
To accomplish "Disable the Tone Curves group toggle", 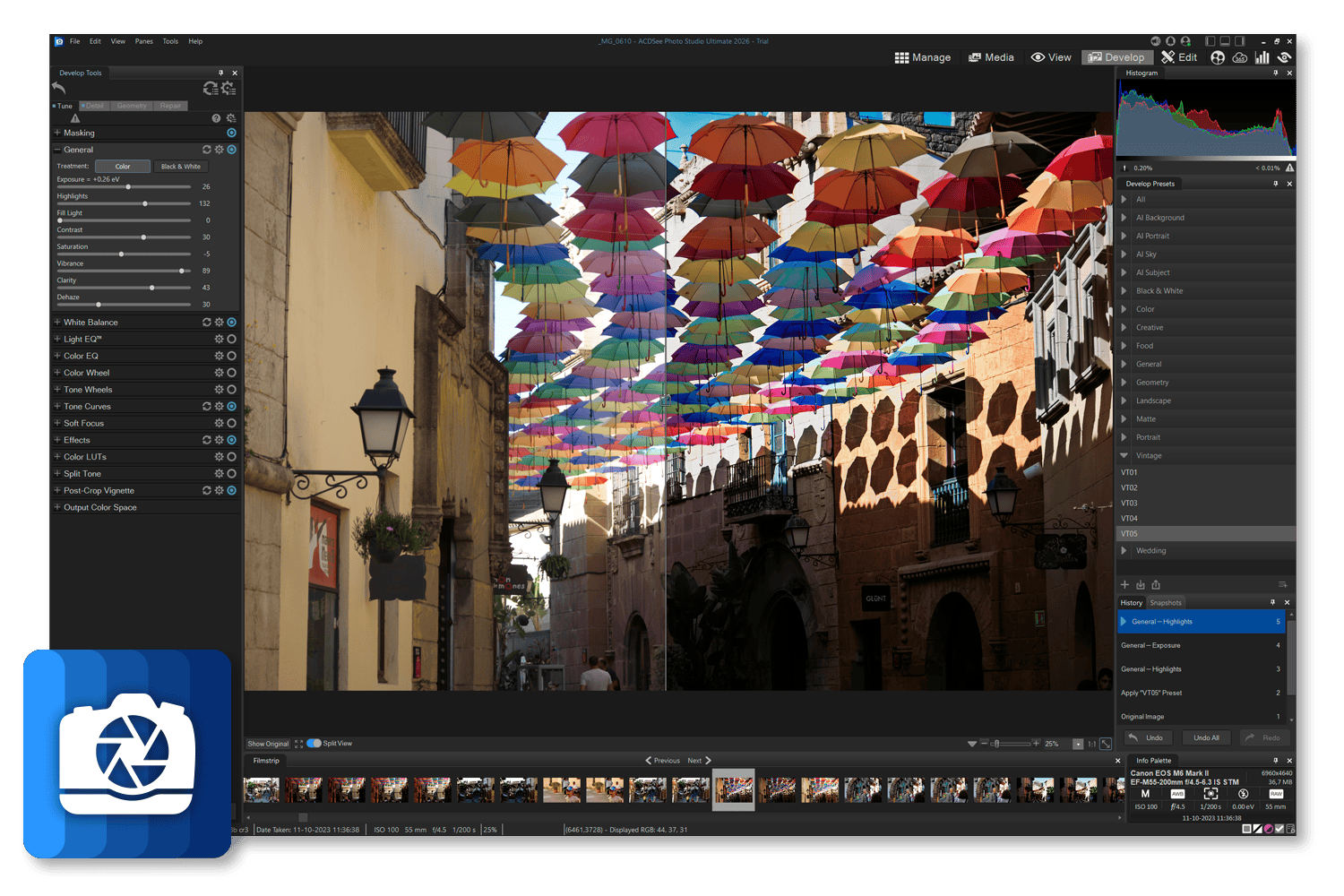I will 231,407.
